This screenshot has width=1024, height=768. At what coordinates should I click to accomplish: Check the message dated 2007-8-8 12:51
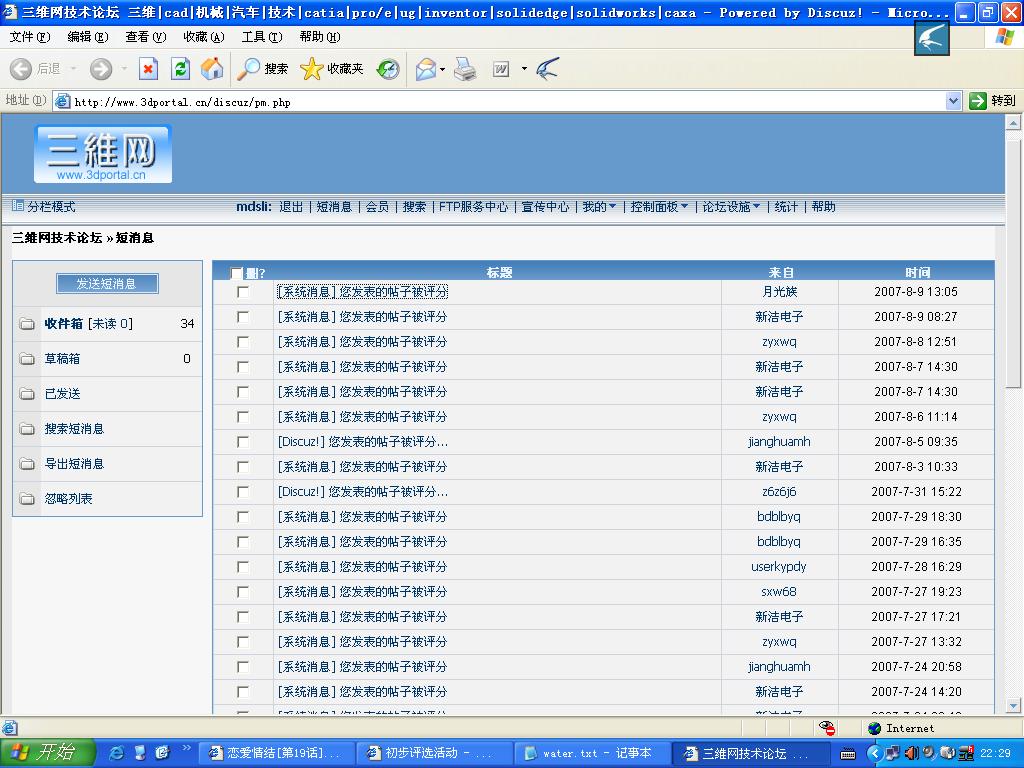pos(243,342)
